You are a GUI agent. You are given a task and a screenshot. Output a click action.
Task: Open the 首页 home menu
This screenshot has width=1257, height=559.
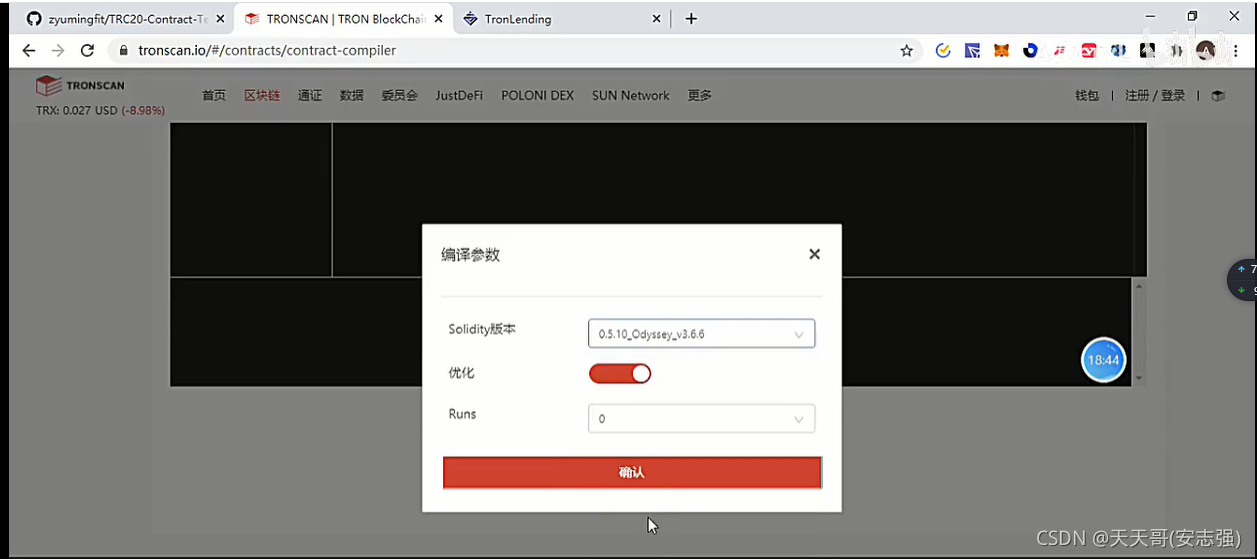click(x=214, y=95)
